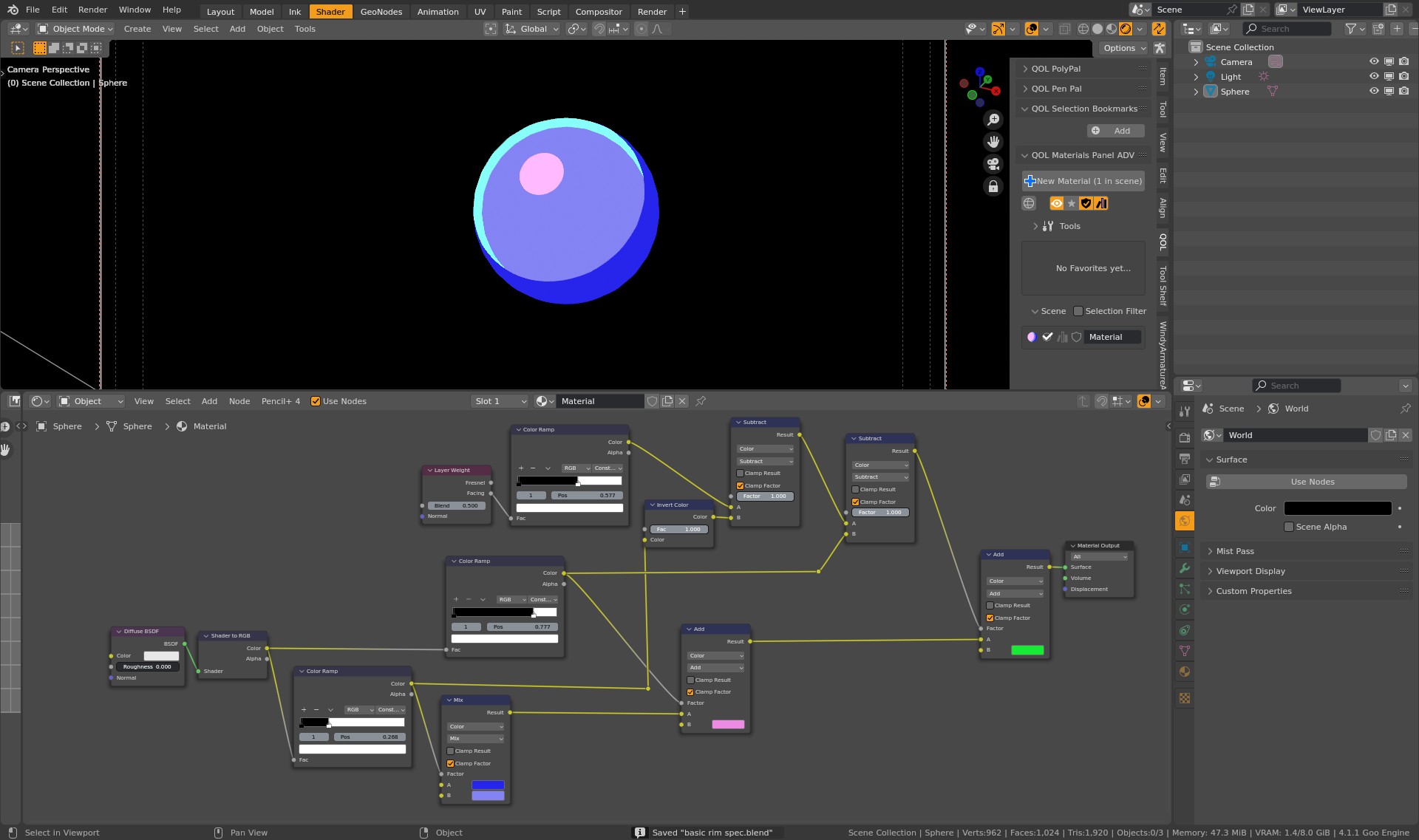The height and width of the screenshot is (840, 1419).
Task: Toggle camera view icon in viewport
Action: pyautogui.click(x=993, y=164)
